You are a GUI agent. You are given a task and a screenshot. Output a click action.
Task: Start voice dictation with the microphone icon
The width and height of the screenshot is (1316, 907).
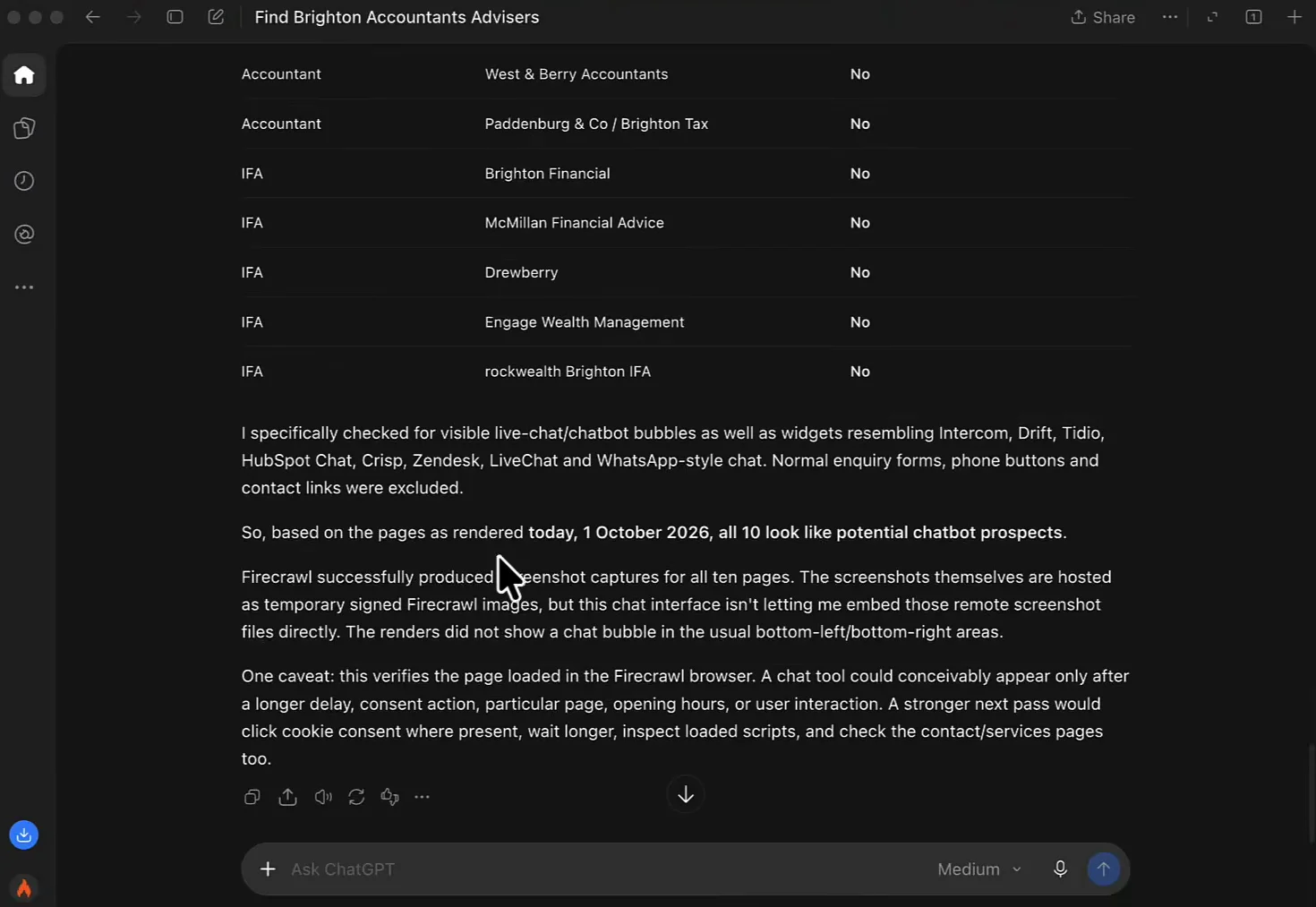pyautogui.click(x=1060, y=869)
